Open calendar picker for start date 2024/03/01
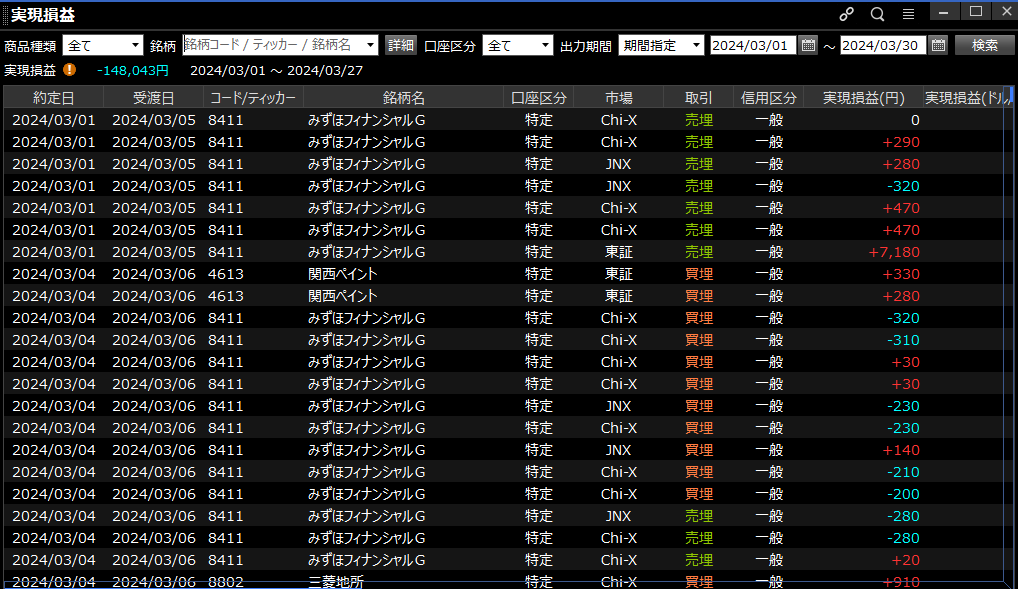Screen dimensions: 1018x589 point(808,45)
